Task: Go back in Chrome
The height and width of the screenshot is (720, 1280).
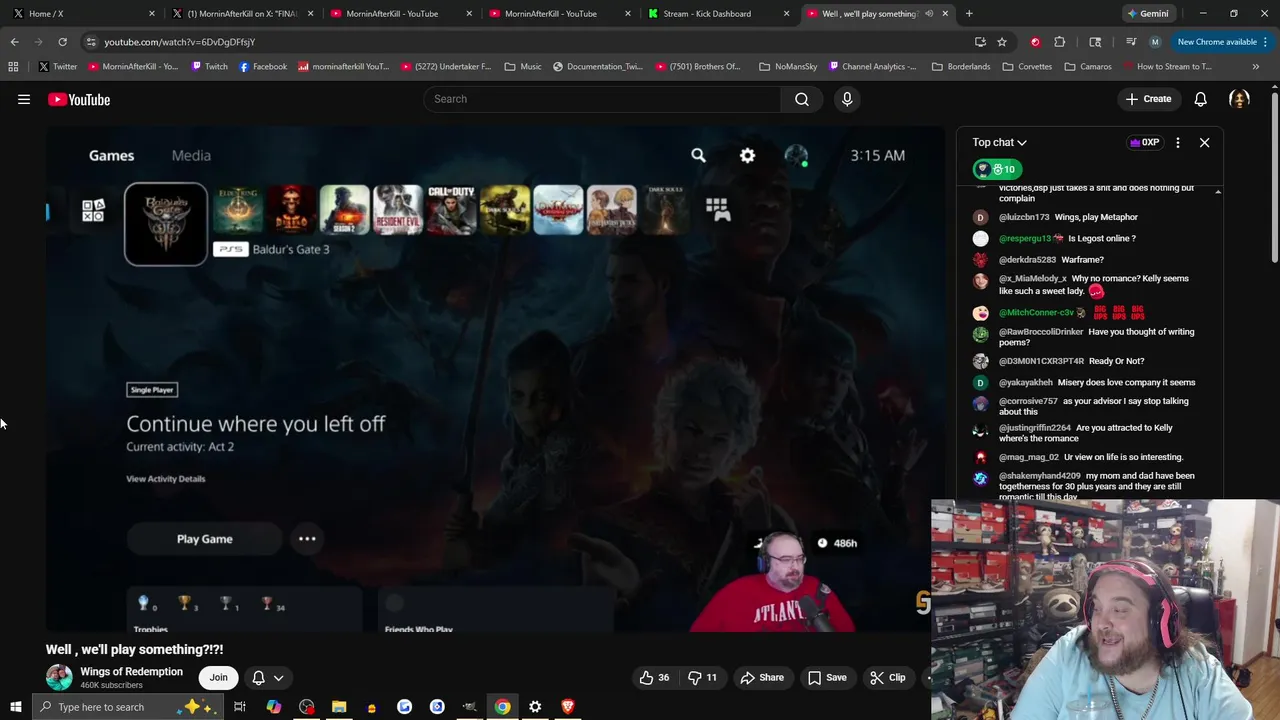Action: pyautogui.click(x=14, y=42)
